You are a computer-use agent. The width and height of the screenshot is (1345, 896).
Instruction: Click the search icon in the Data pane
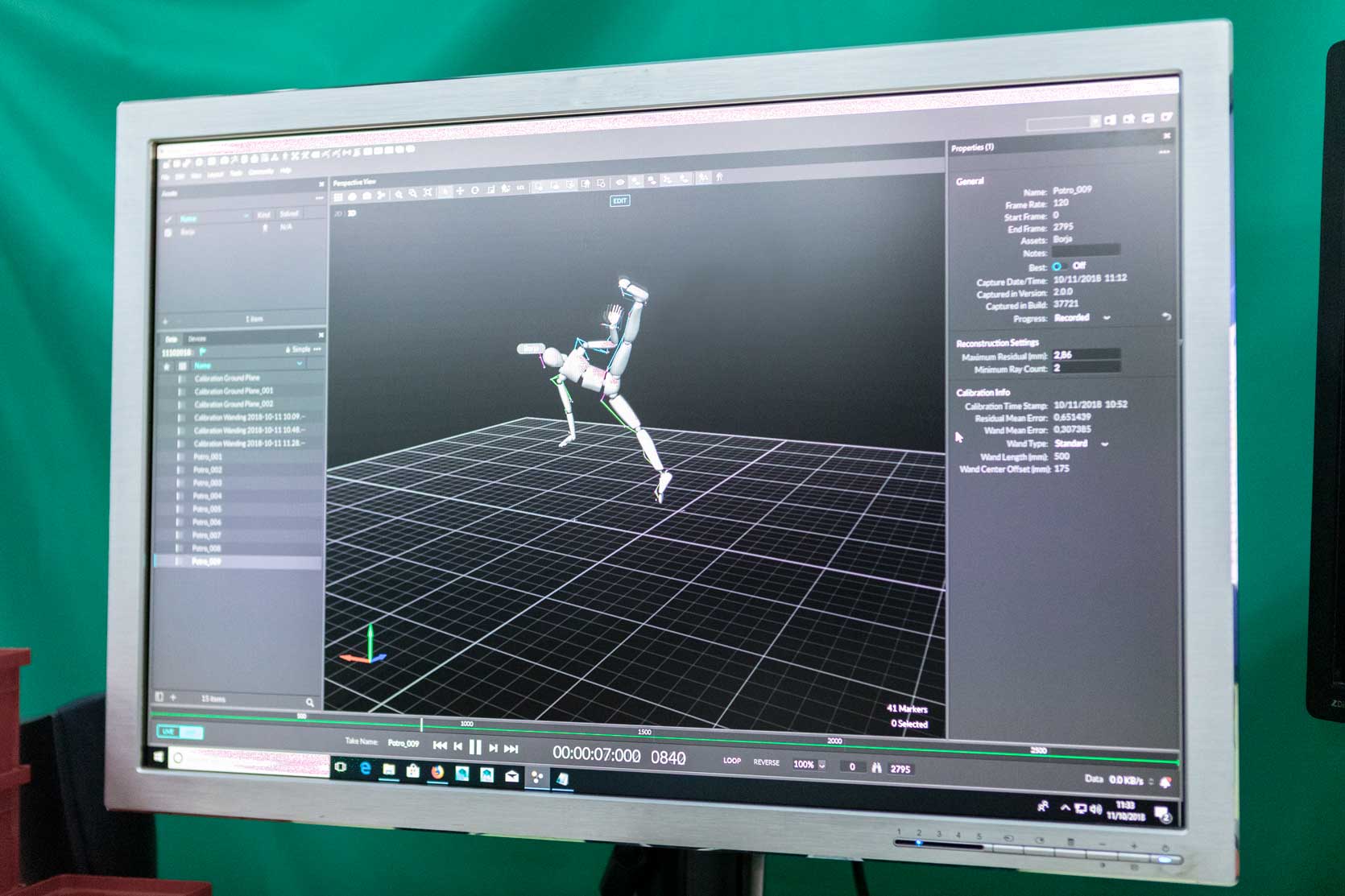[309, 702]
